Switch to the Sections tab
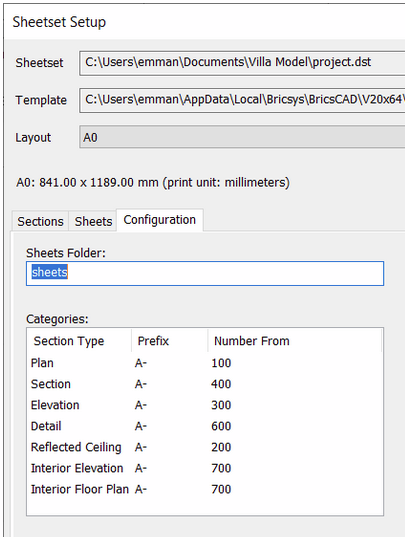The width and height of the screenshot is (405, 537). coord(40,221)
